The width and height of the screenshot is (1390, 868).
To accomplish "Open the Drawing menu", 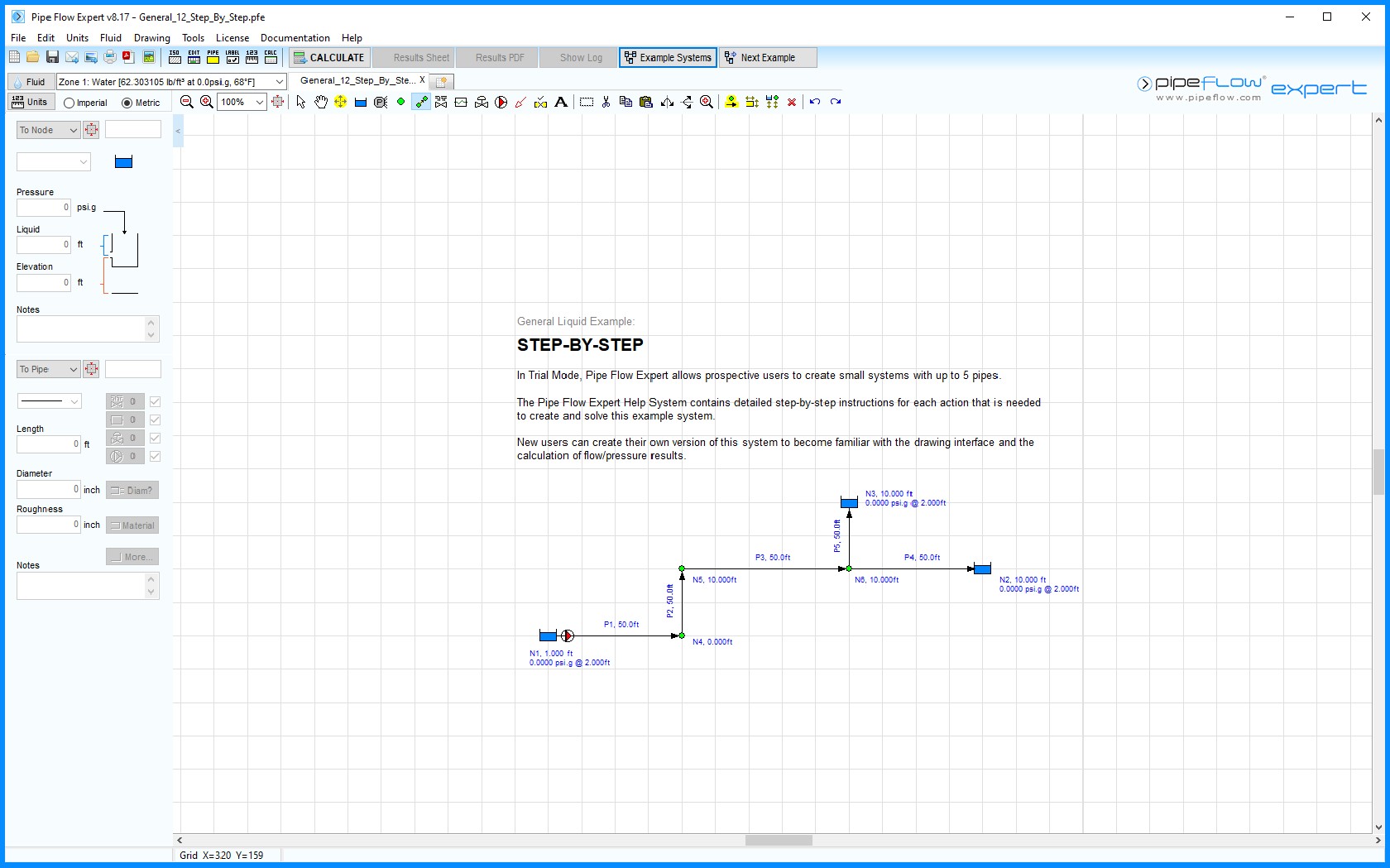I will [x=152, y=37].
